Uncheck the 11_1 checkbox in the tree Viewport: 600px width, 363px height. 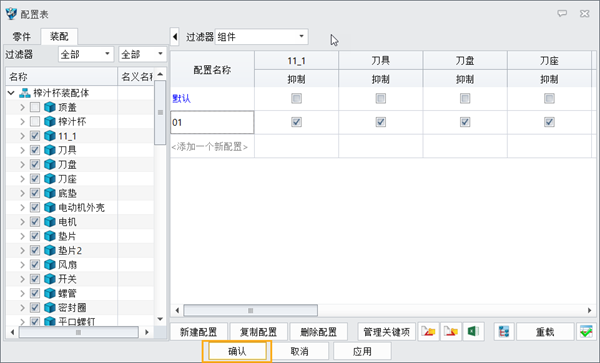pyautogui.click(x=35, y=136)
